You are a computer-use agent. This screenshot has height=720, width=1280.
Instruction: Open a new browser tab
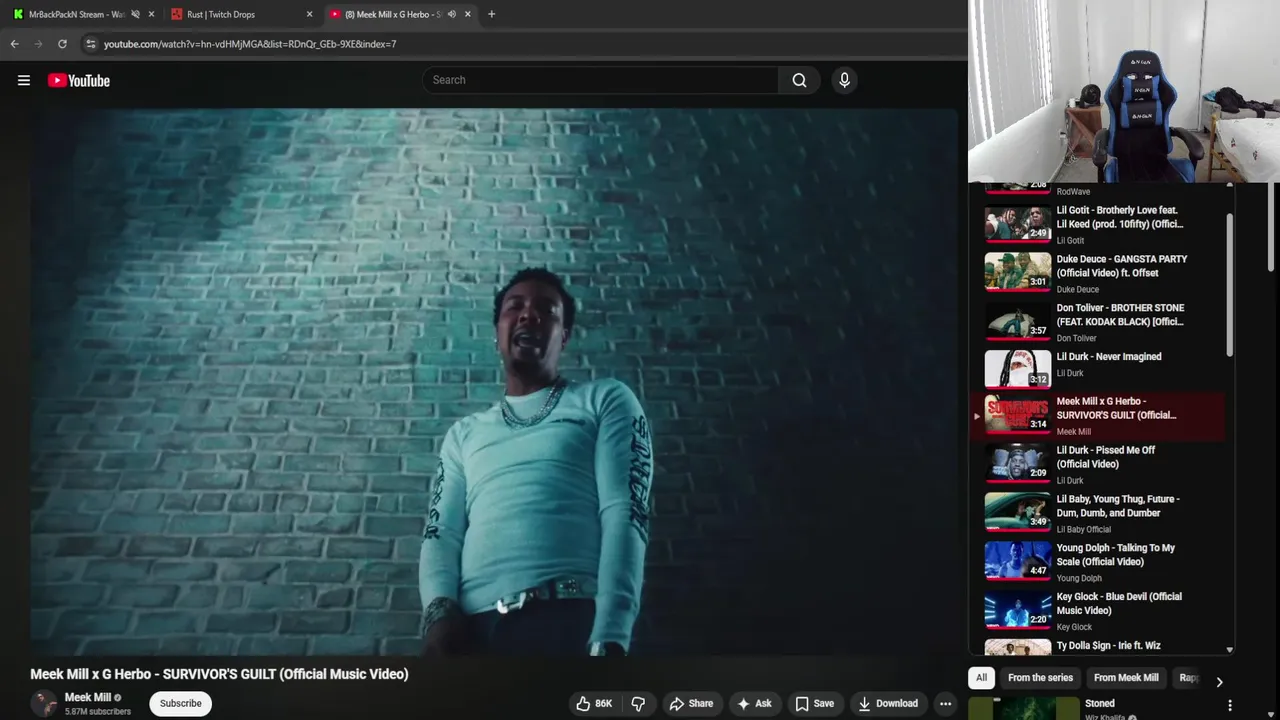(x=491, y=14)
